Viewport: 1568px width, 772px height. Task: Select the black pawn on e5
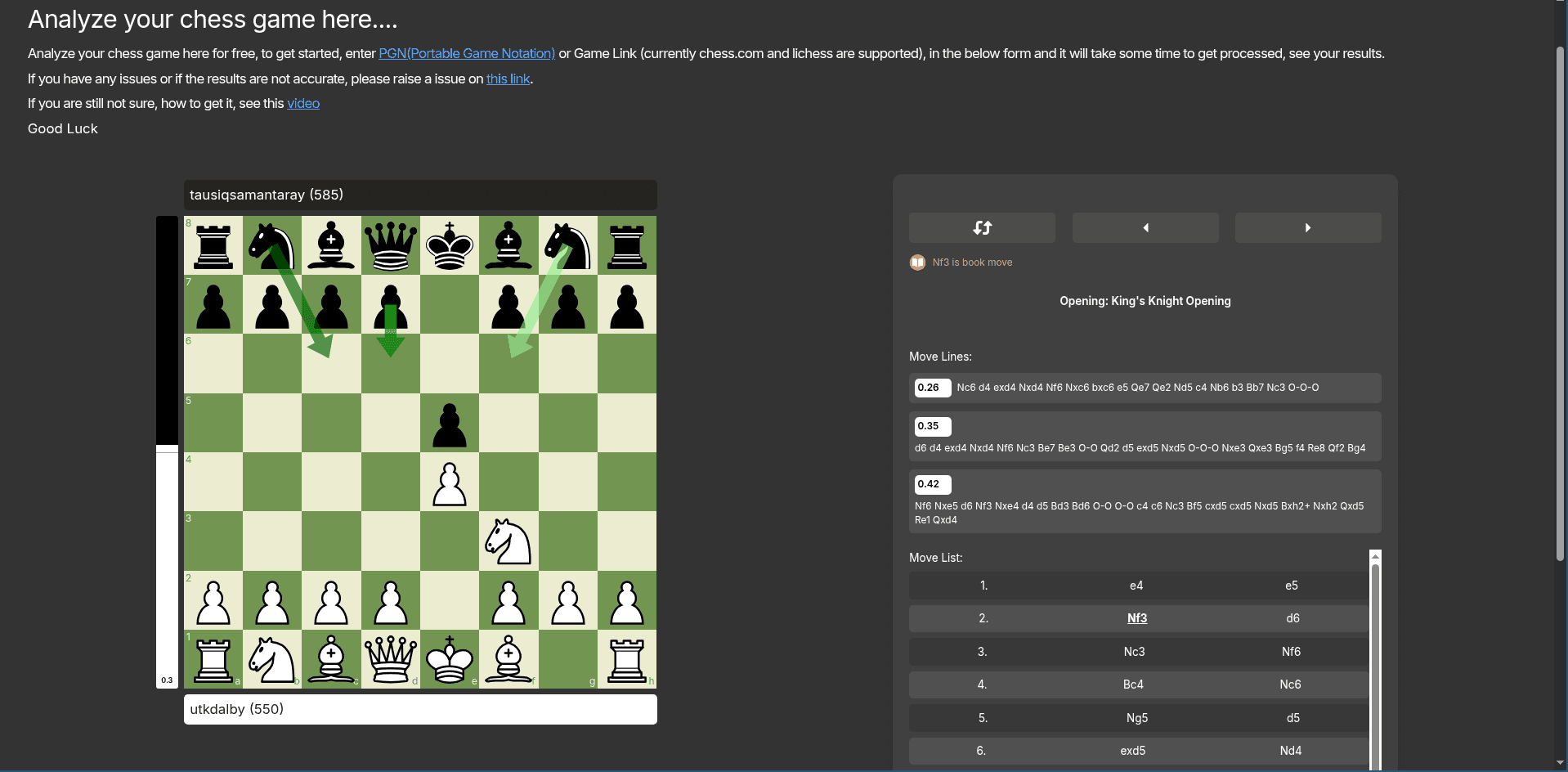(x=449, y=423)
